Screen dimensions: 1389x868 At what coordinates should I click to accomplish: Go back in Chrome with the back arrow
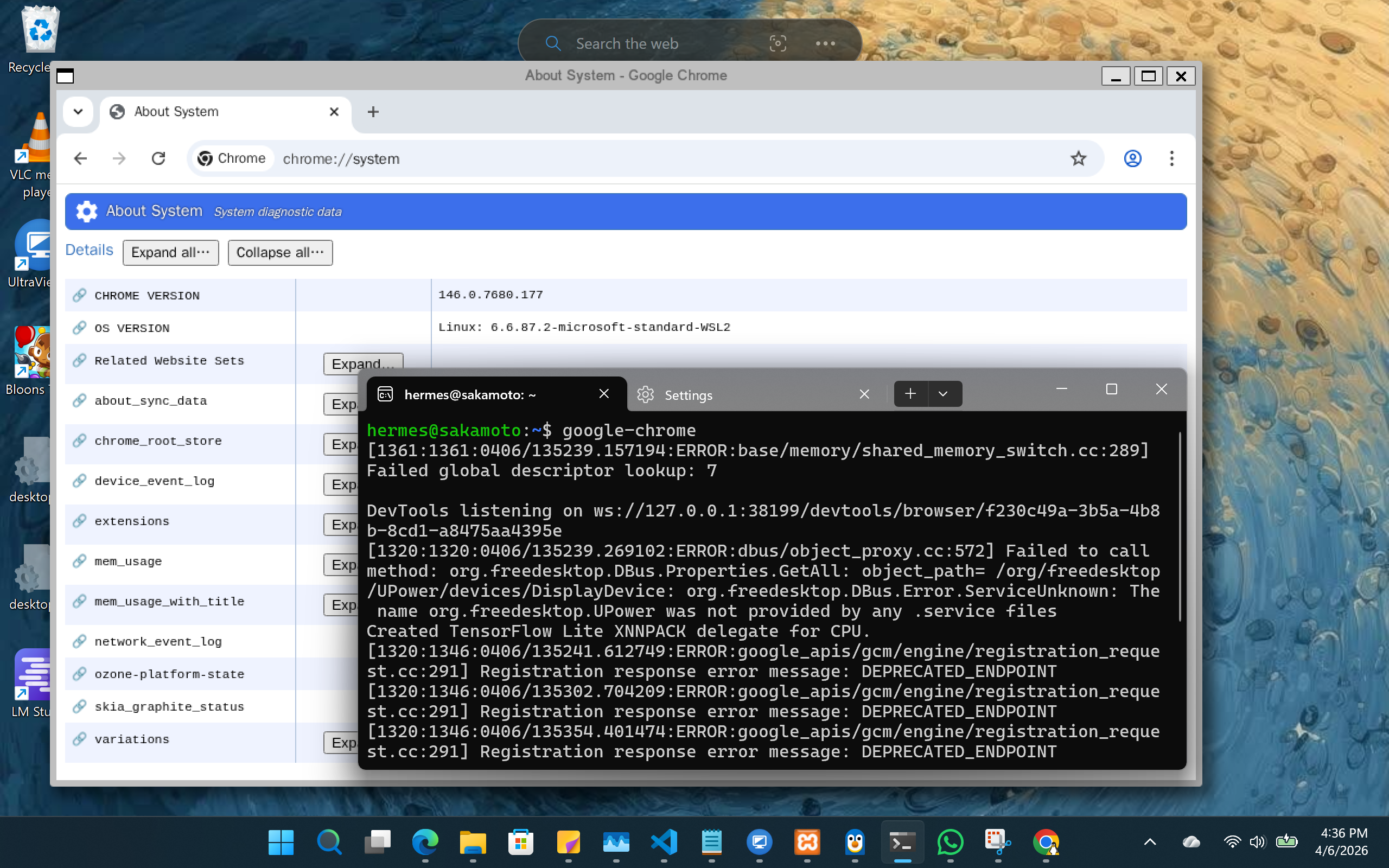81,158
